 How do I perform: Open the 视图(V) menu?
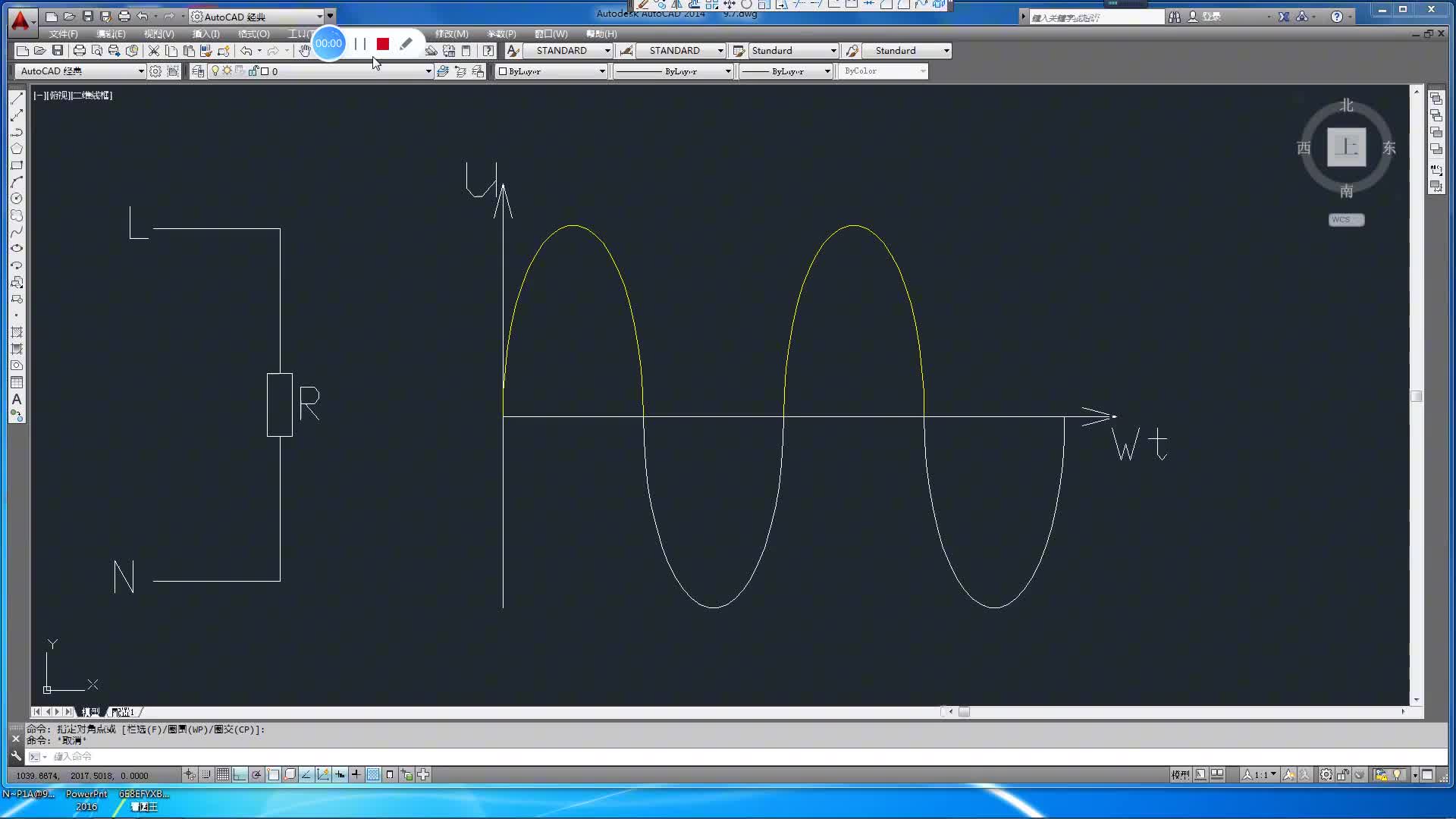click(158, 34)
